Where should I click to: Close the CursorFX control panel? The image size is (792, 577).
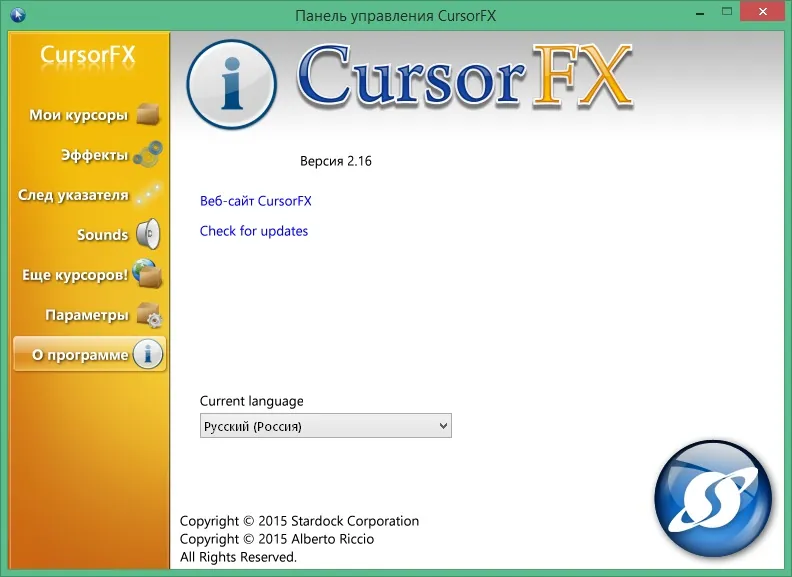pyautogui.click(x=763, y=12)
